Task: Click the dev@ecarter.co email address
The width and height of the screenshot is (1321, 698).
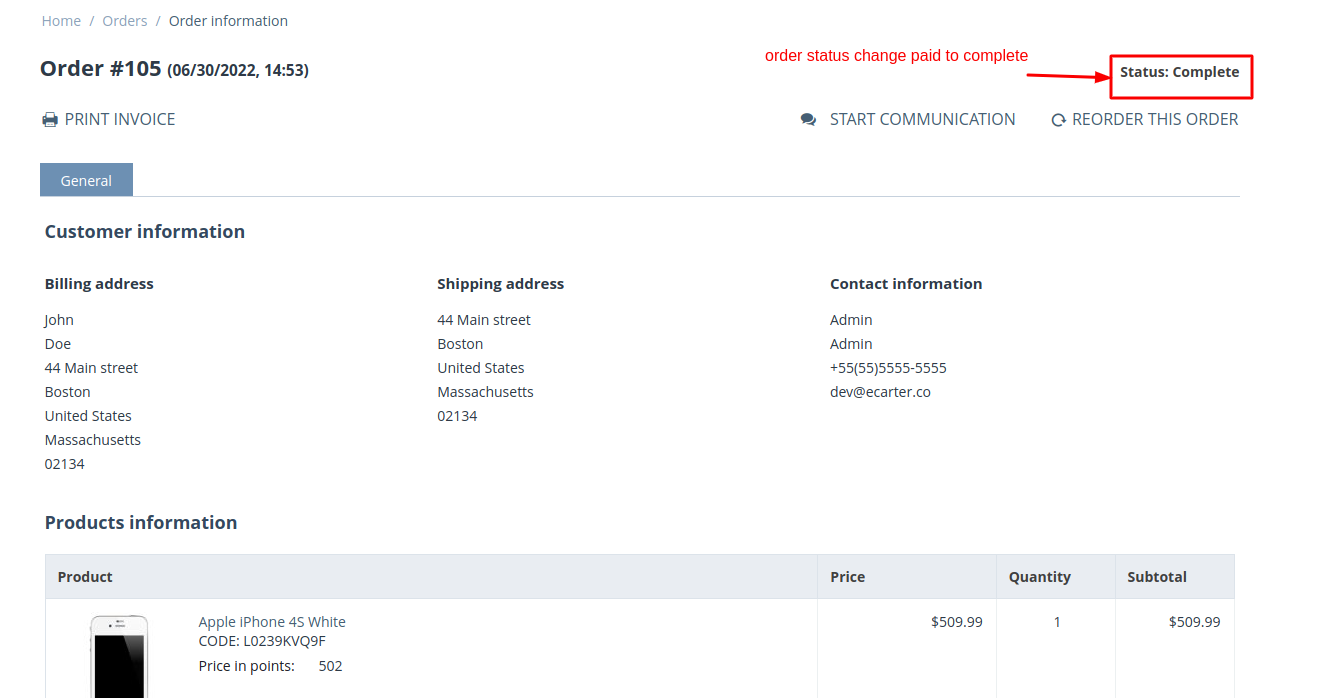Action: click(880, 392)
